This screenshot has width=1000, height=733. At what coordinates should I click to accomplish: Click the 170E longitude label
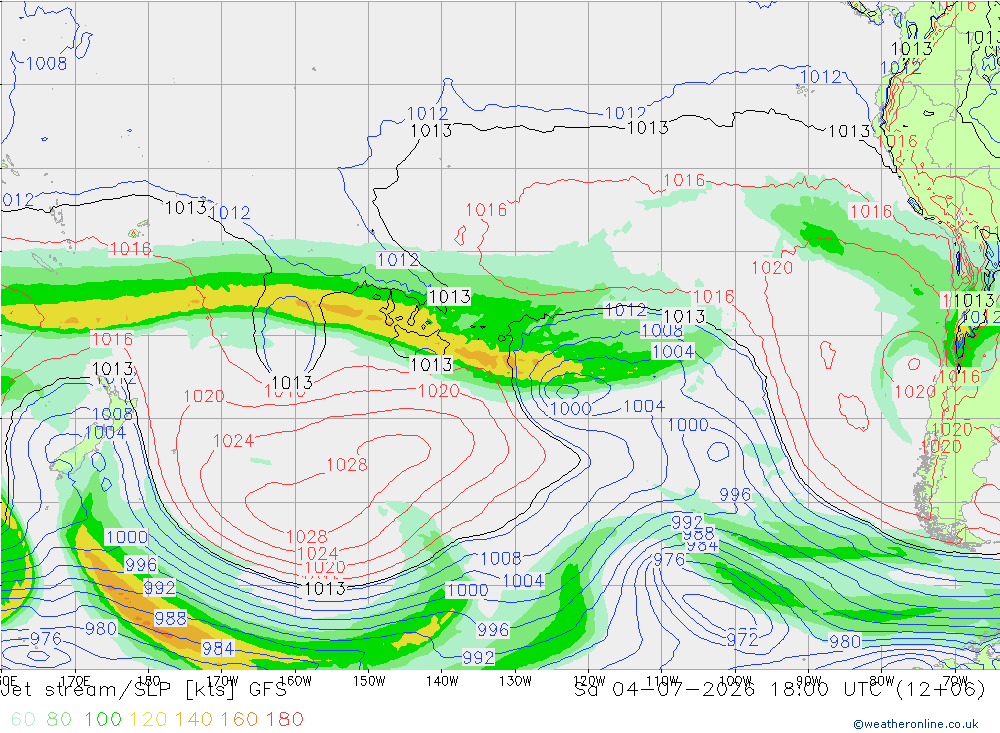coord(75,681)
